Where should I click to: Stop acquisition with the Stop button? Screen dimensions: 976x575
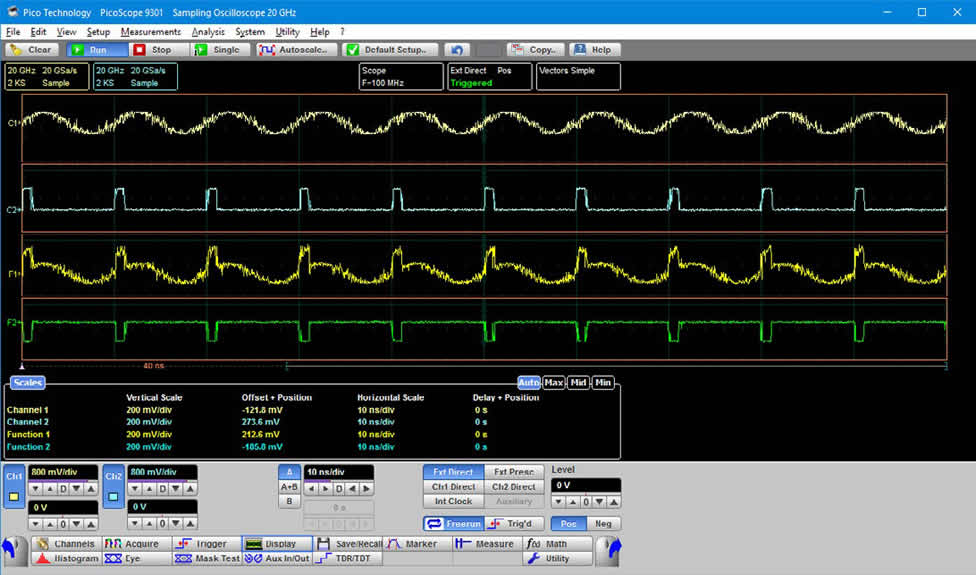tap(159, 50)
